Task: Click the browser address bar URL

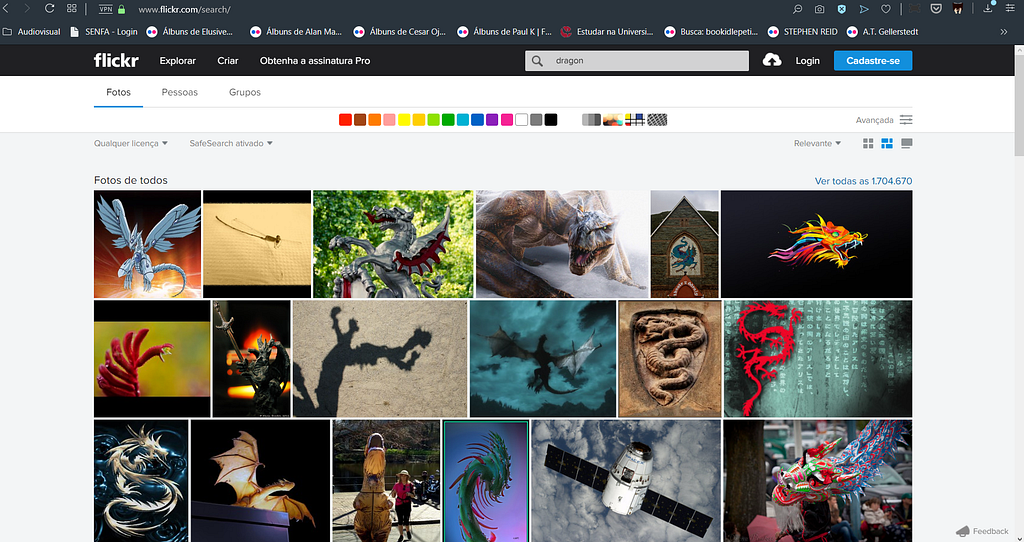Action: coord(185,10)
